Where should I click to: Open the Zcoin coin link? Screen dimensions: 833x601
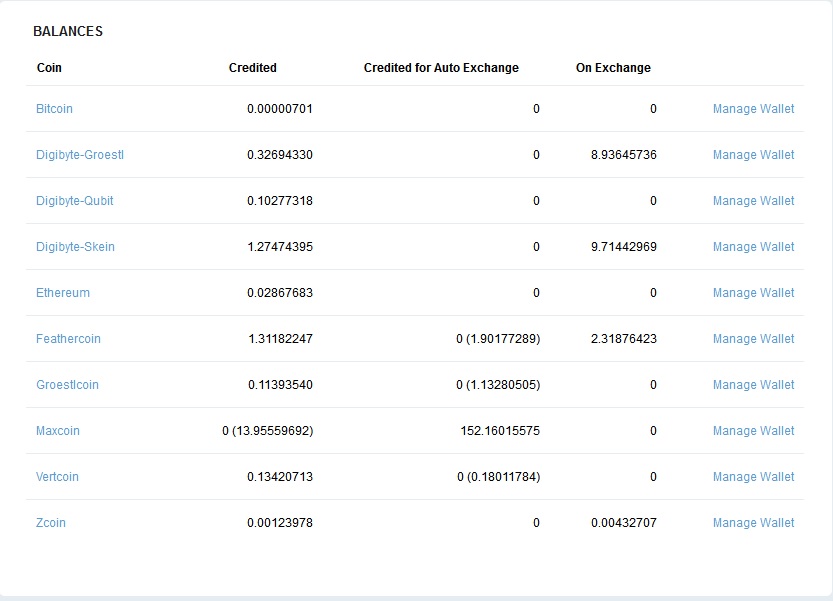50,522
